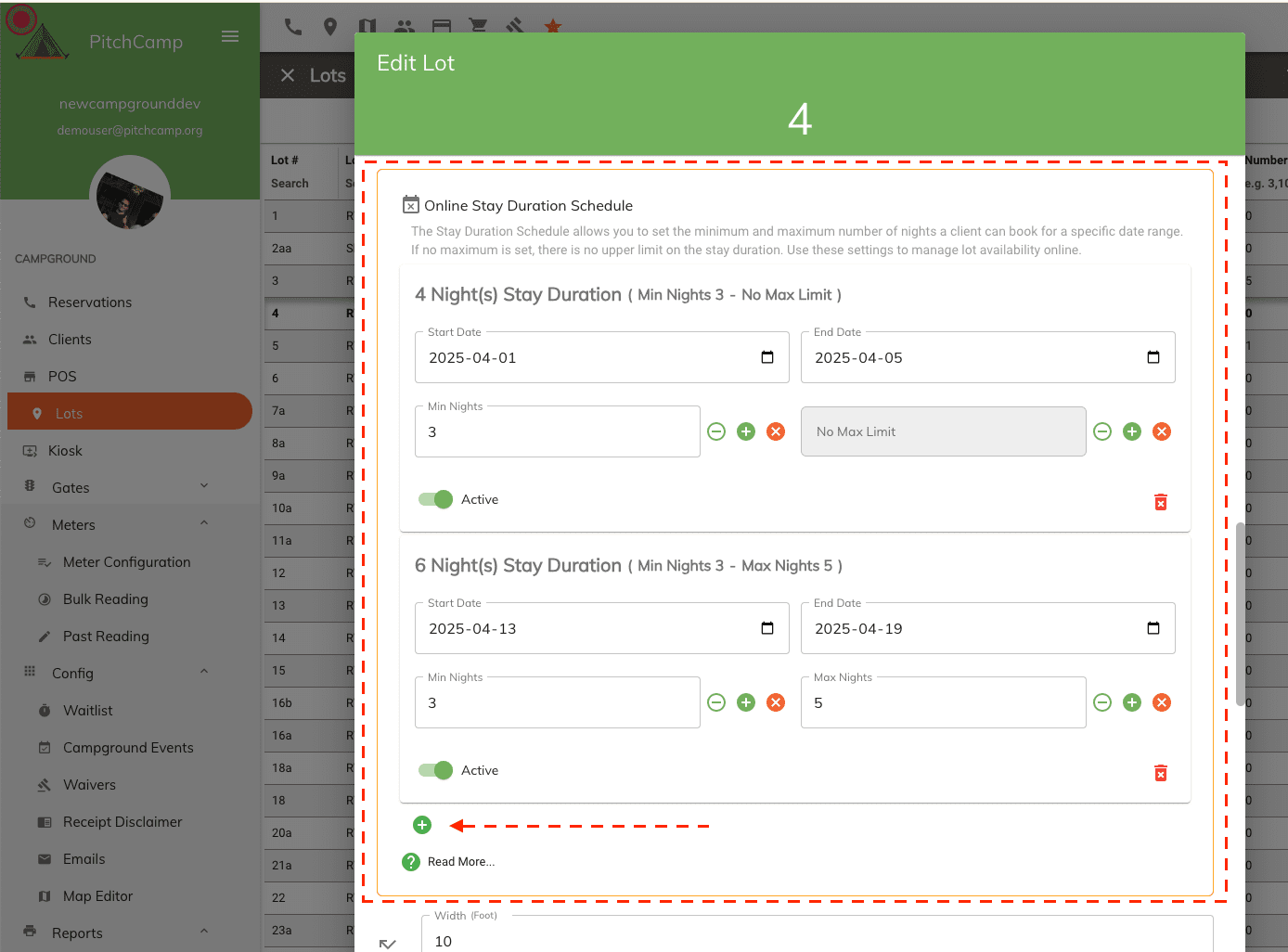Click the user profile avatar photo
1288x952 pixels.
130,194
